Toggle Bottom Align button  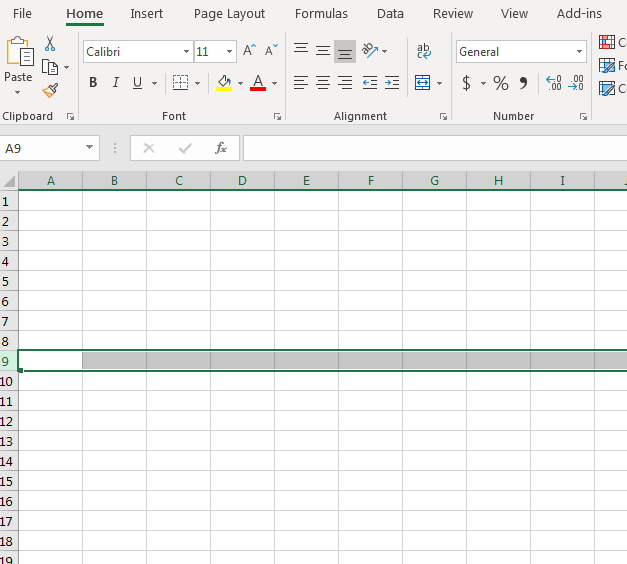point(345,52)
